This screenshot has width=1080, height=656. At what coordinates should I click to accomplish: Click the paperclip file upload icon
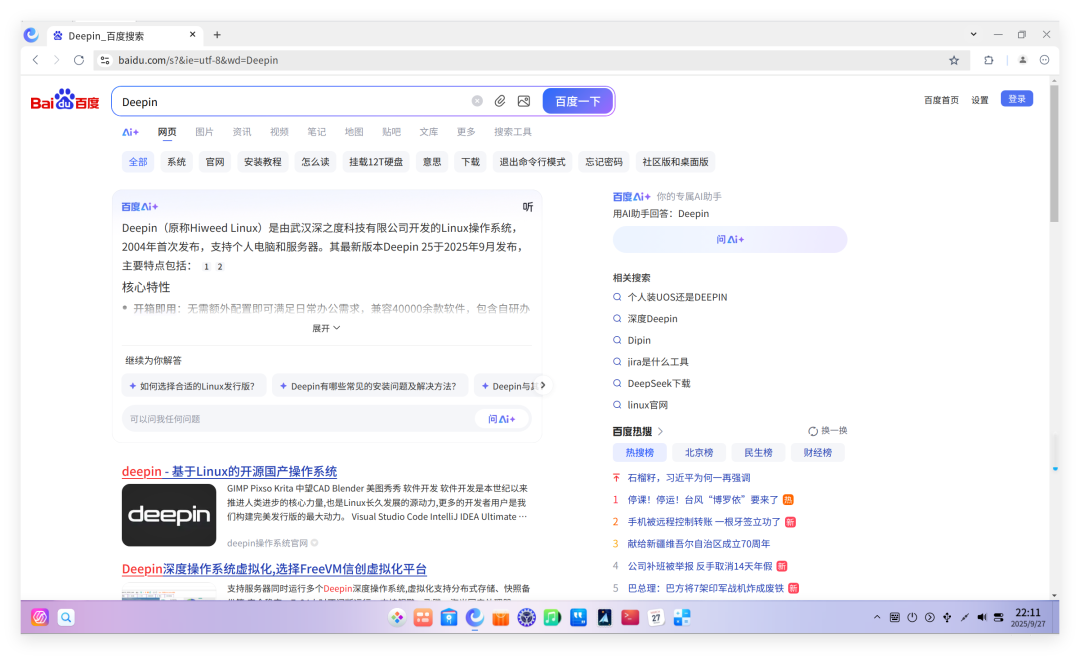click(x=500, y=101)
